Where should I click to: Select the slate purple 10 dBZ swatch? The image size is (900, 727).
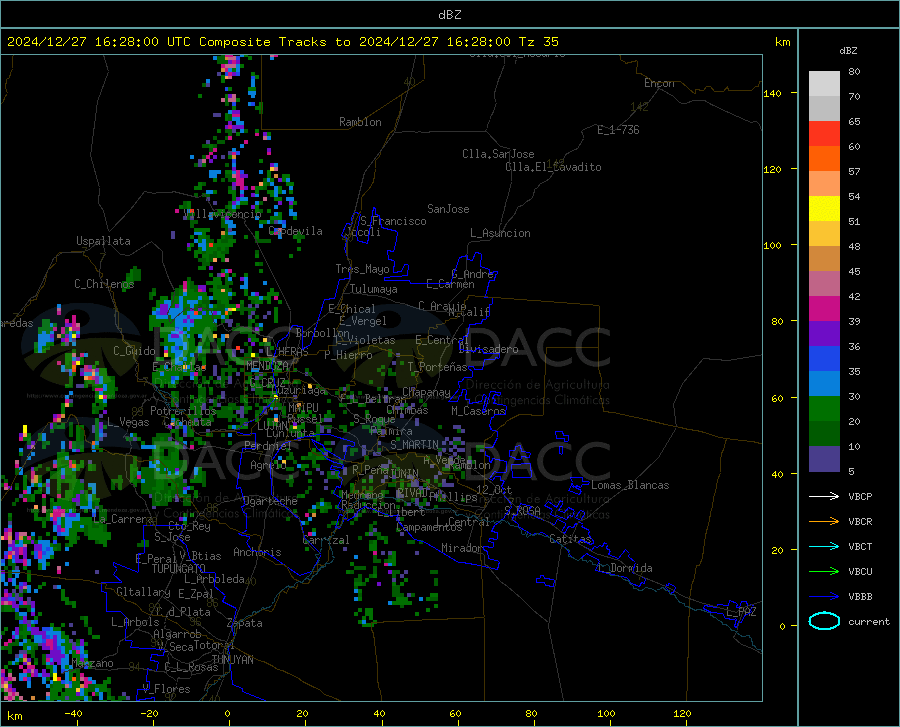click(x=824, y=459)
